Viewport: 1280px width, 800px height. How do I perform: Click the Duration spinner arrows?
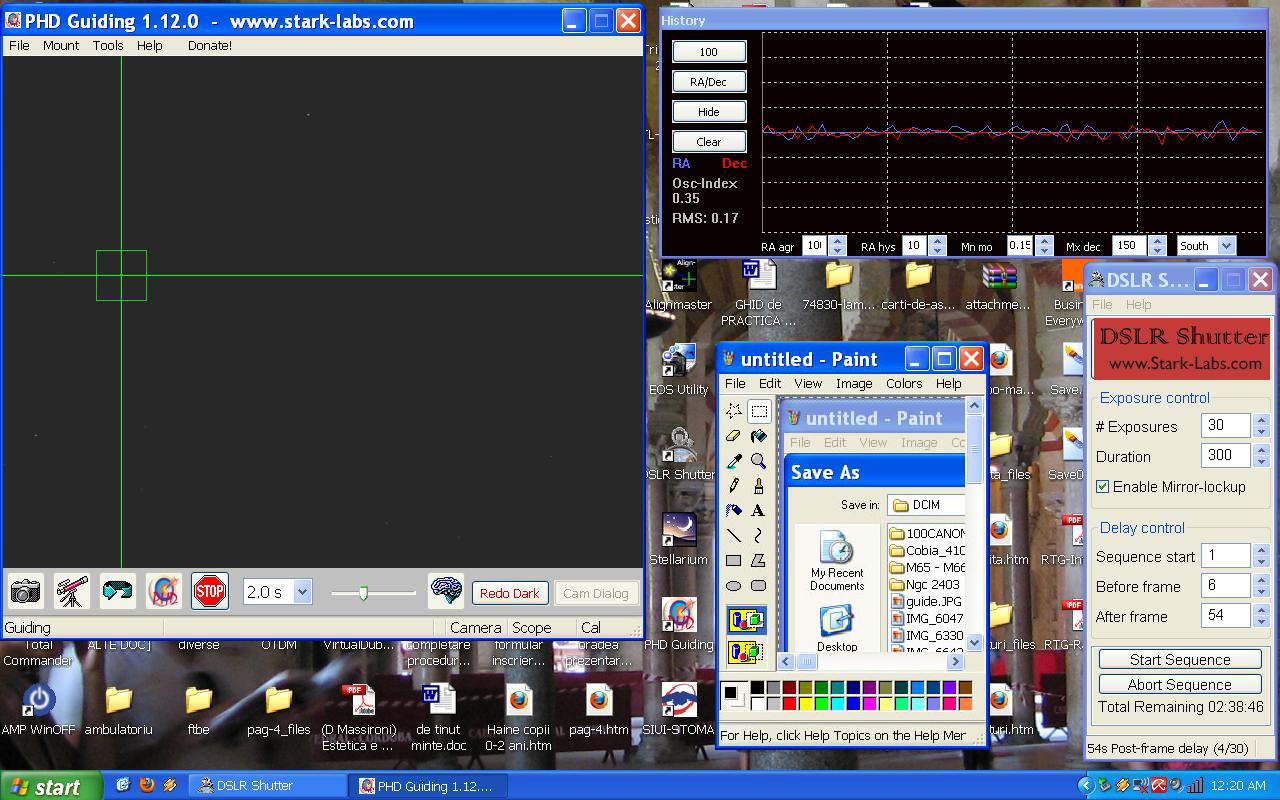pos(1261,456)
